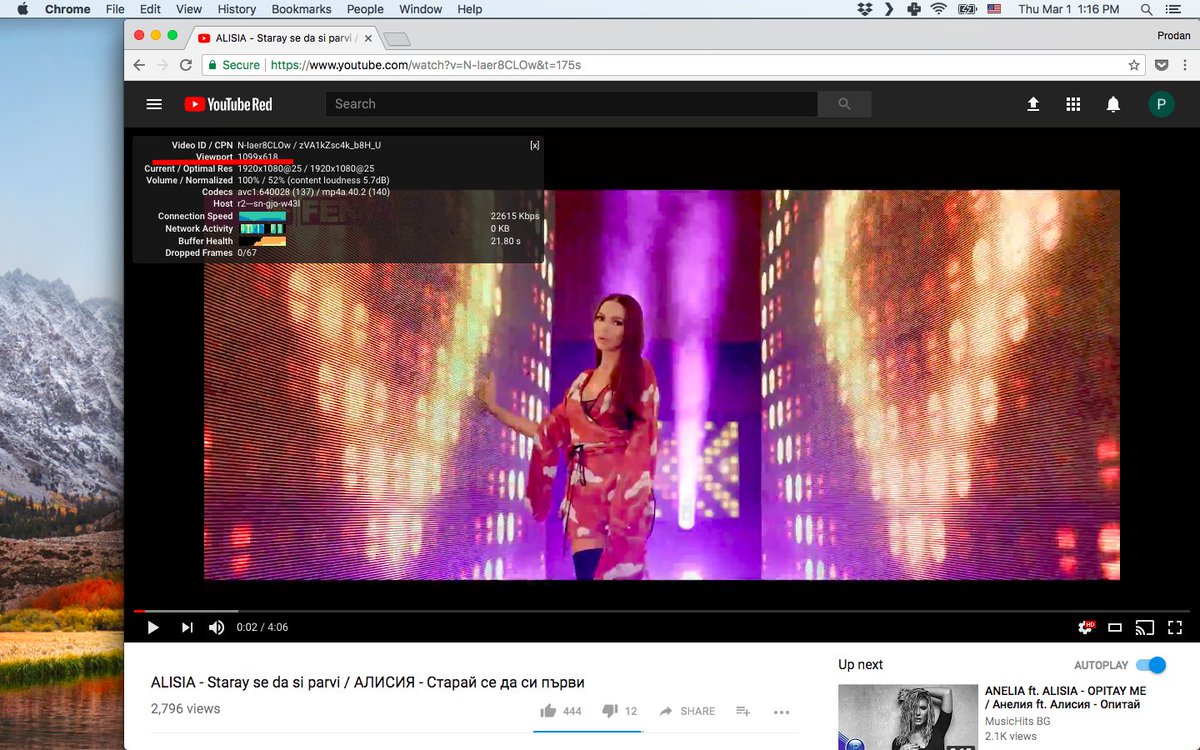Open the View menu
The width and height of the screenshot is (1200, 750).
189,9
